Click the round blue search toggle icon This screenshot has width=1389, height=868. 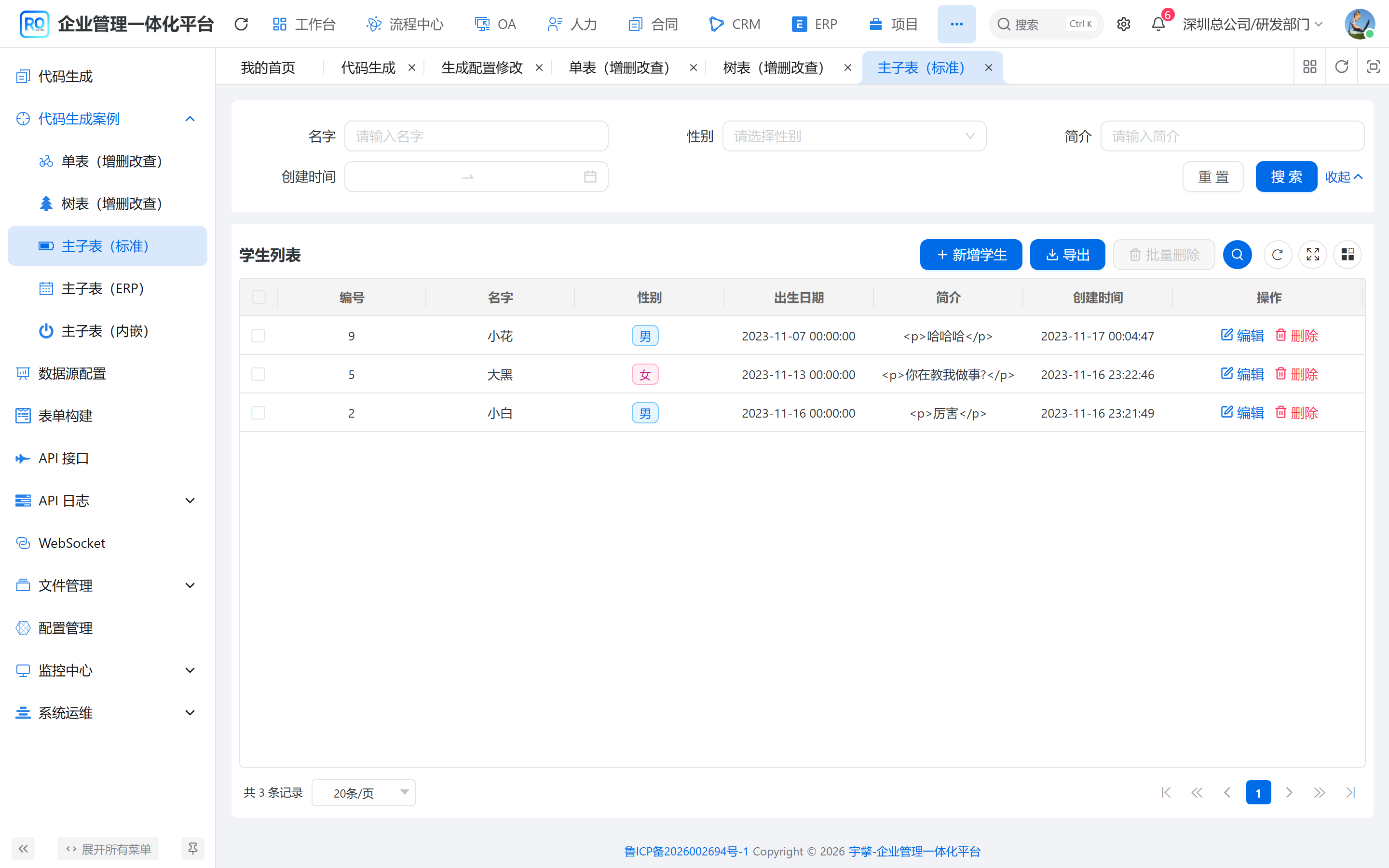[x=1238, y=254]
